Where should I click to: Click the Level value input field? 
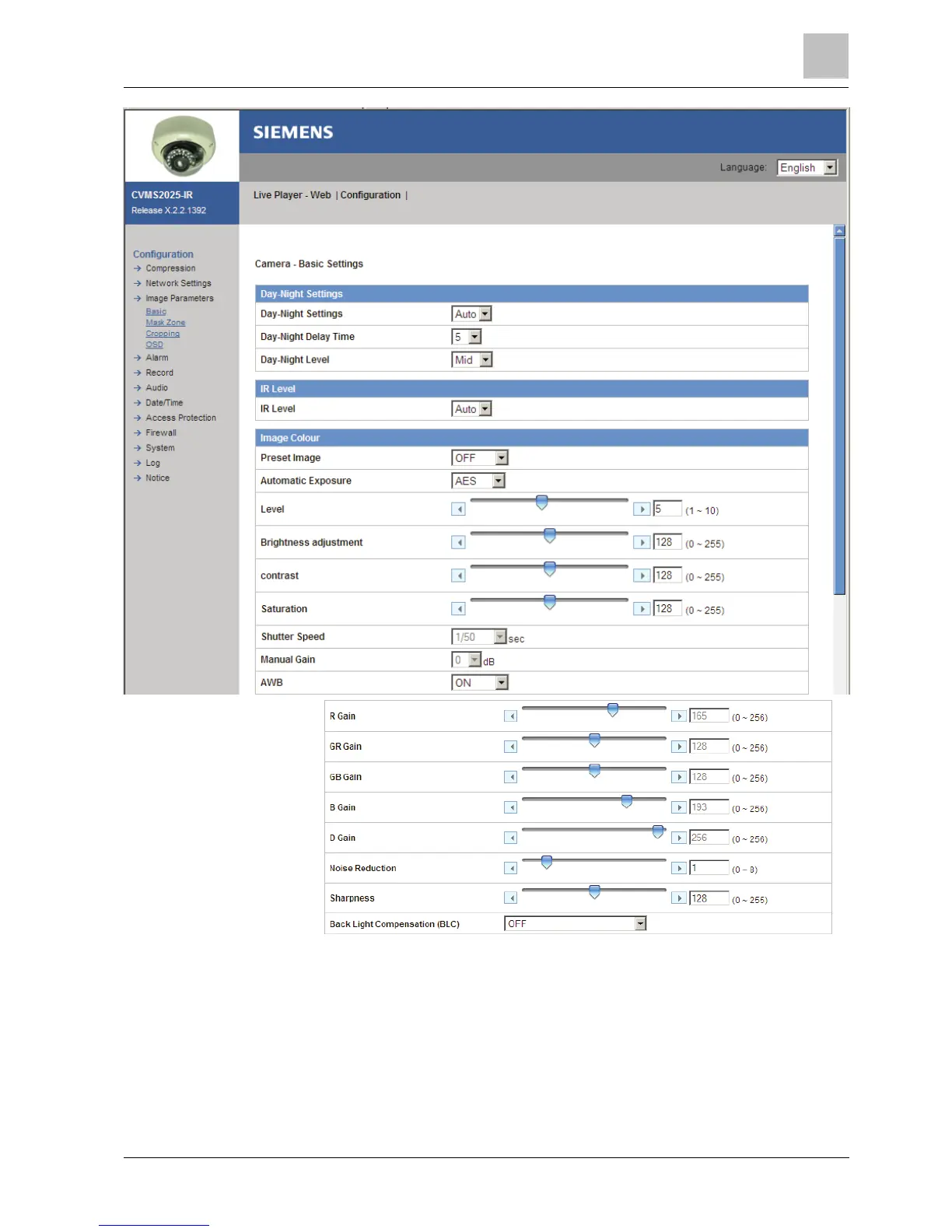(667, 509)
